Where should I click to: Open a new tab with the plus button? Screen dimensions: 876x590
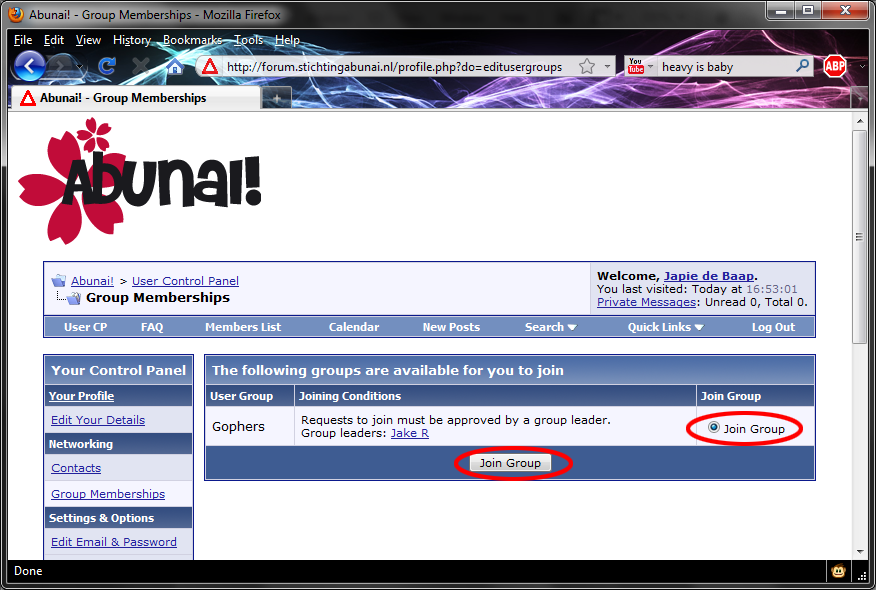pyautogui.click(x=277, y=99)
